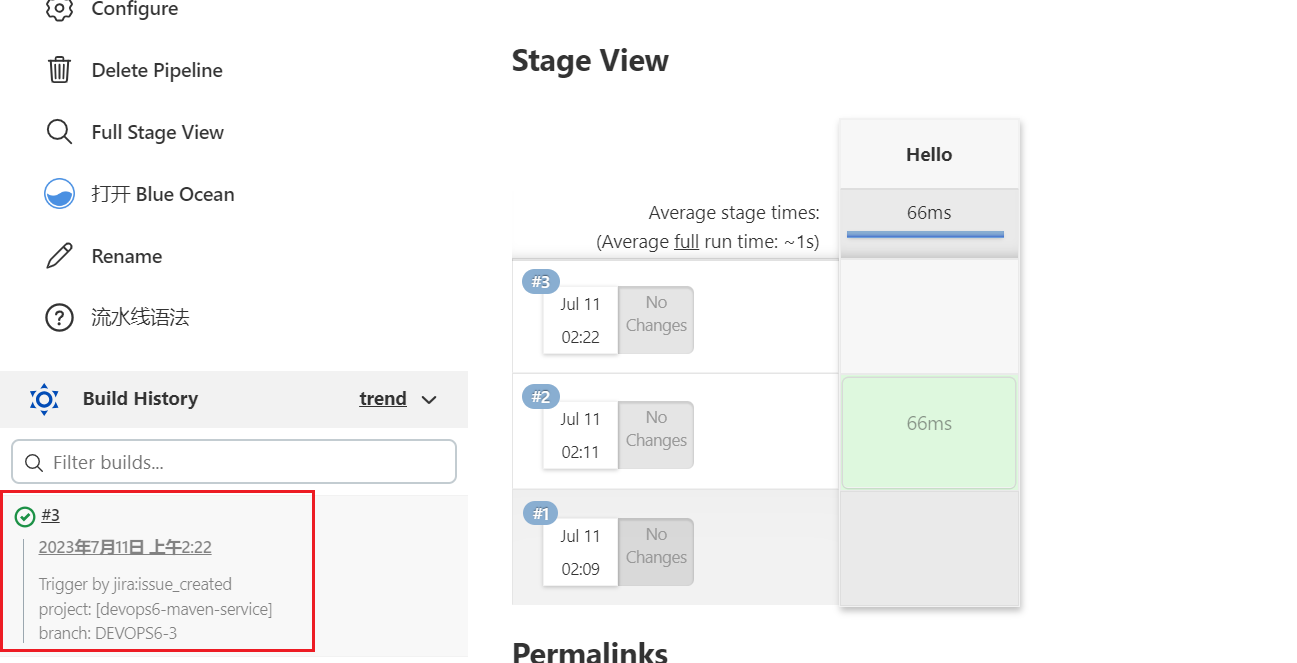Click the Configure gear icon
The height and width of the screenshot is (663, 1297).
tap(59, 10)
